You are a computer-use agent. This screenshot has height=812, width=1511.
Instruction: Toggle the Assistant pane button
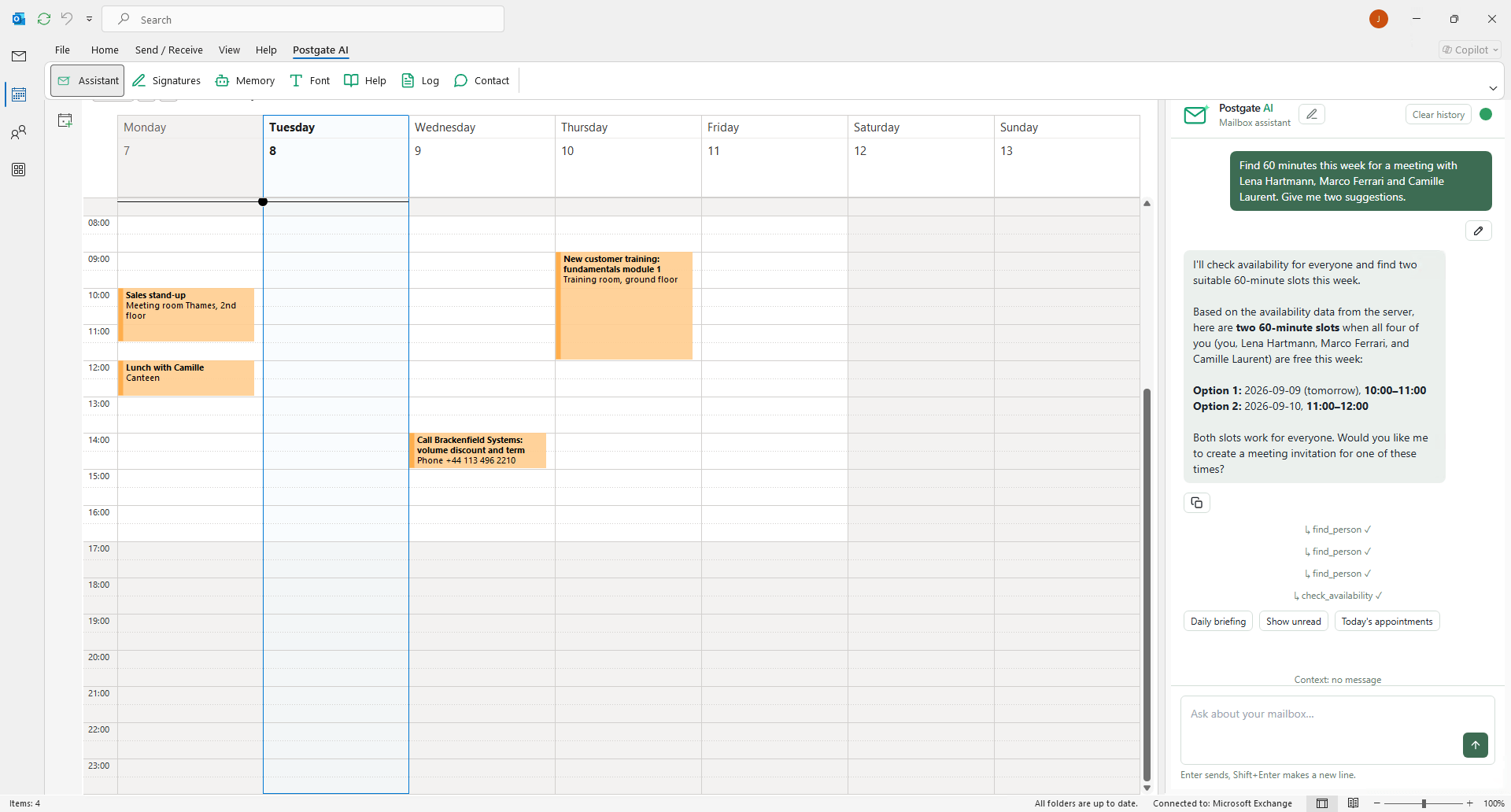coord(87,80)
